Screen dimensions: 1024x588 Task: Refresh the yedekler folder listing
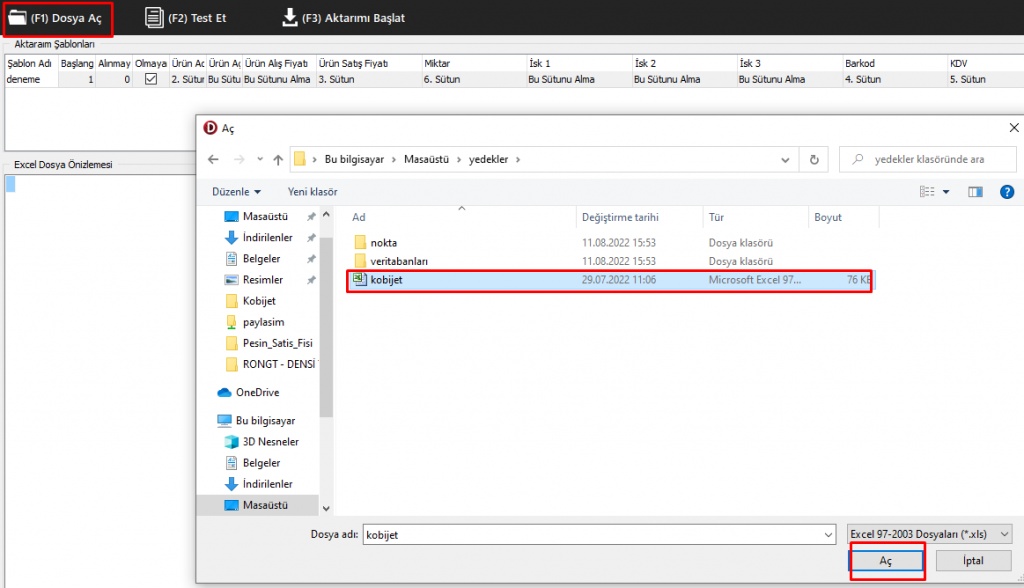(814, 159)
